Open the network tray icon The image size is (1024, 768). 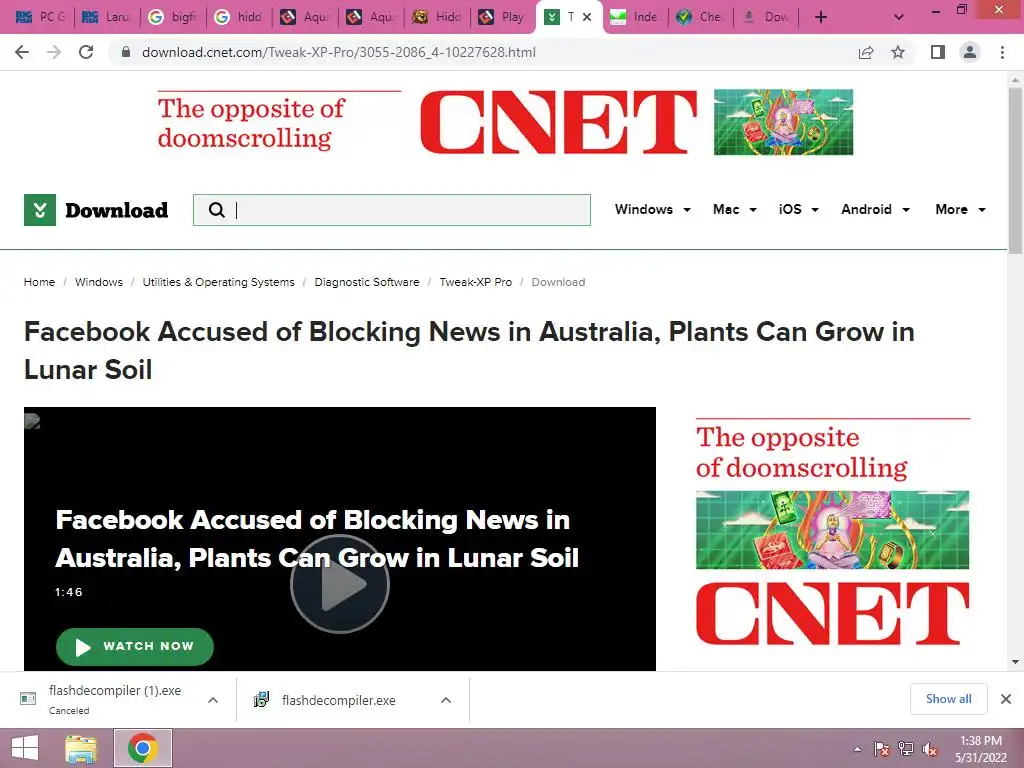click(x=906, y=749)
